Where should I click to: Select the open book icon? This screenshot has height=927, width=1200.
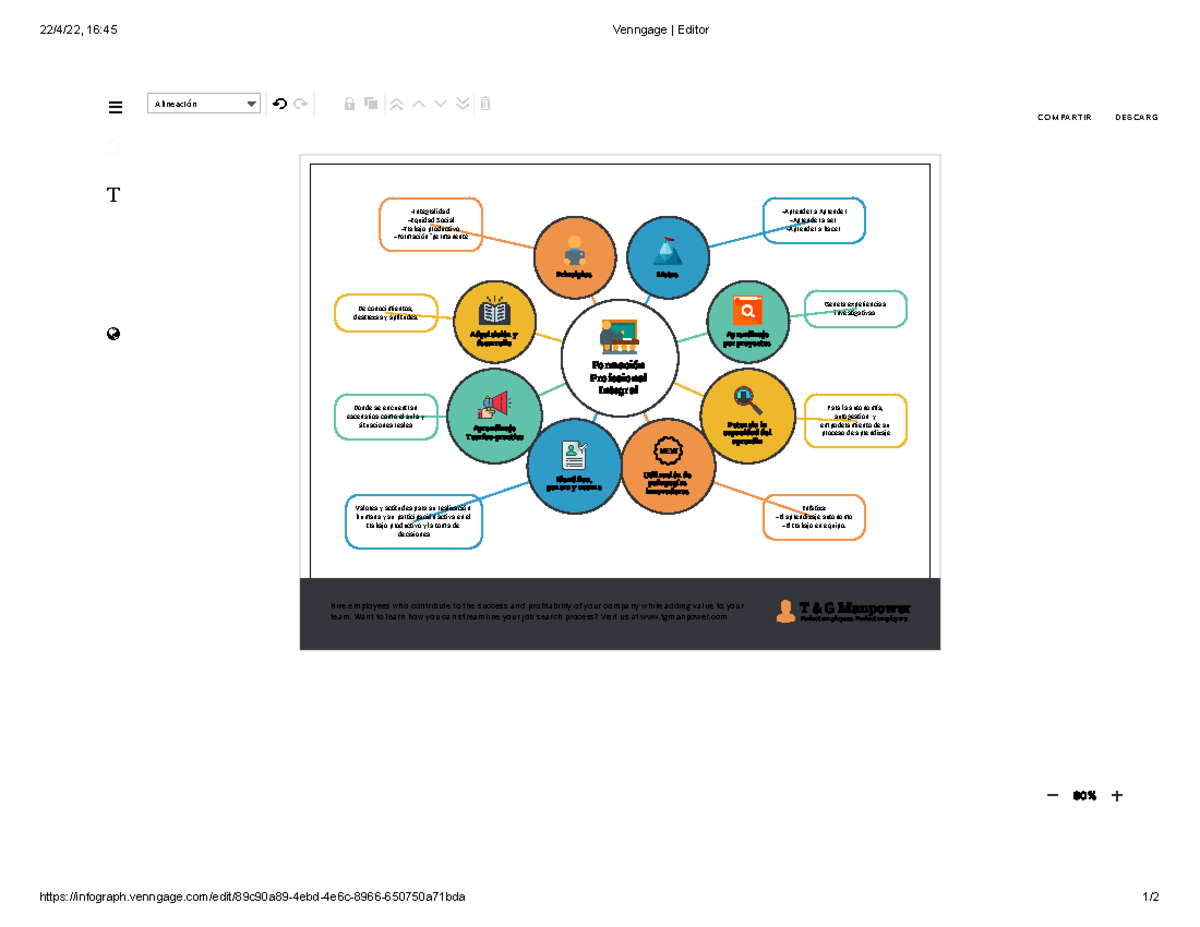(496, 311)
